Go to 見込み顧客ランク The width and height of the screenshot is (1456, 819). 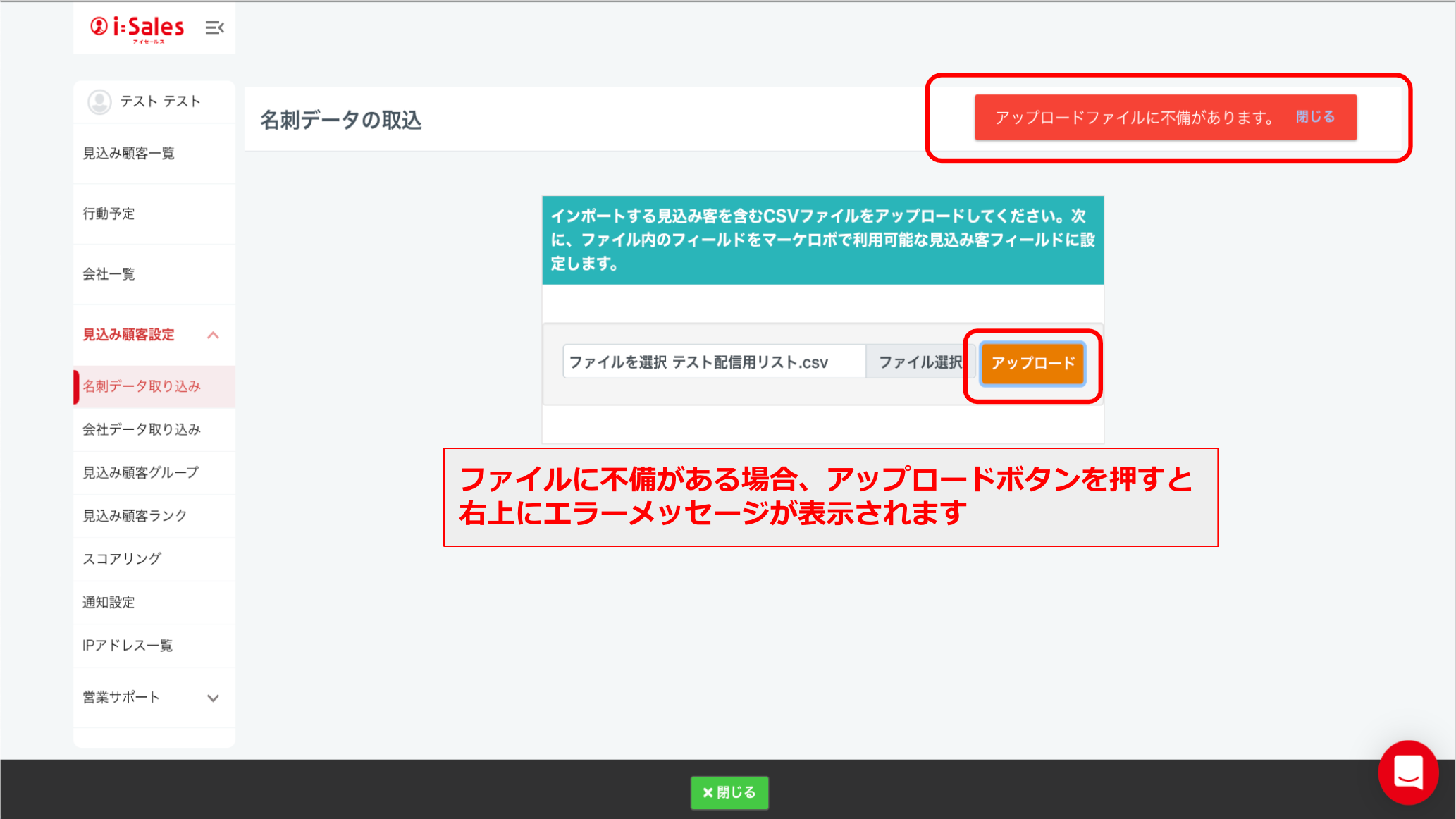(x=135, y=516)
